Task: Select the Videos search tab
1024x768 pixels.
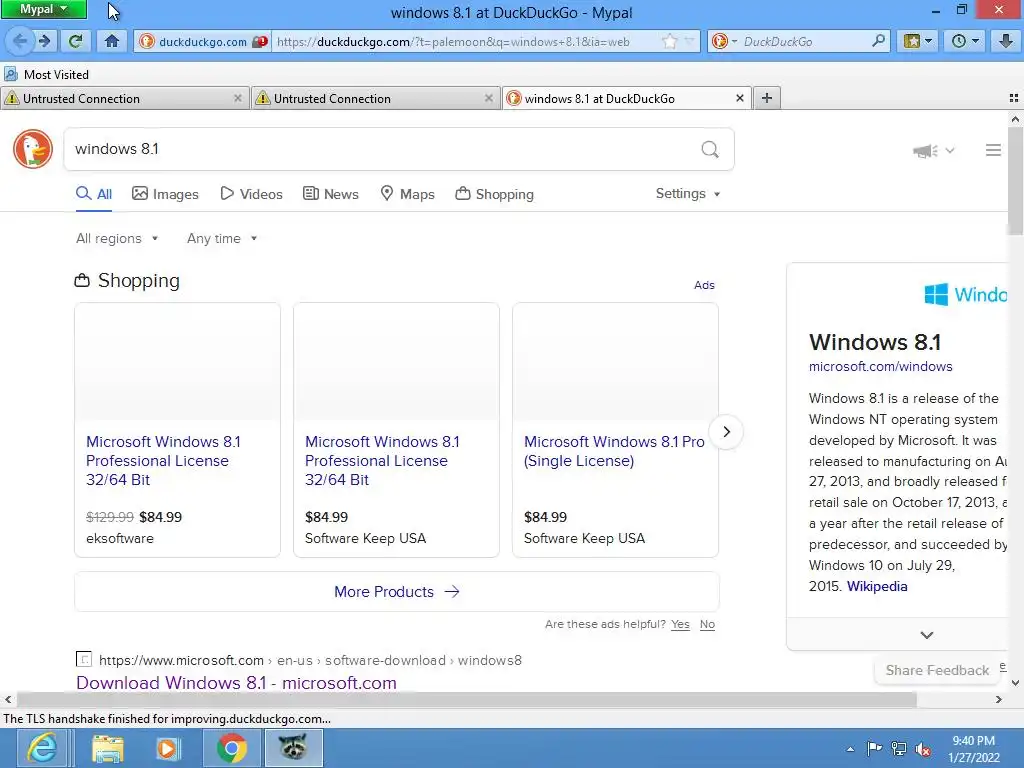Action: point(251,194)
